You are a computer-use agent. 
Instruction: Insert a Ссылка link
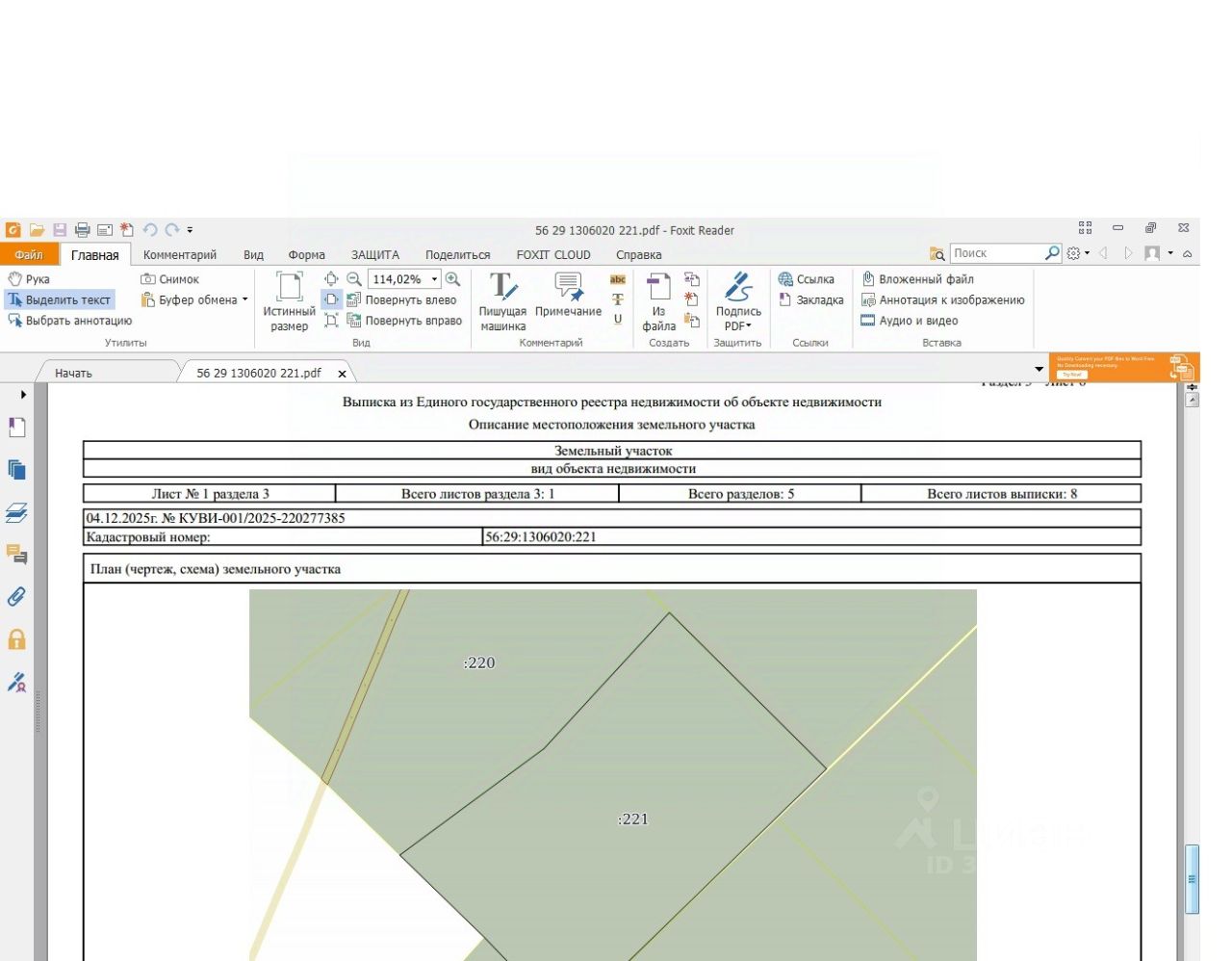[x=807, y=279]
